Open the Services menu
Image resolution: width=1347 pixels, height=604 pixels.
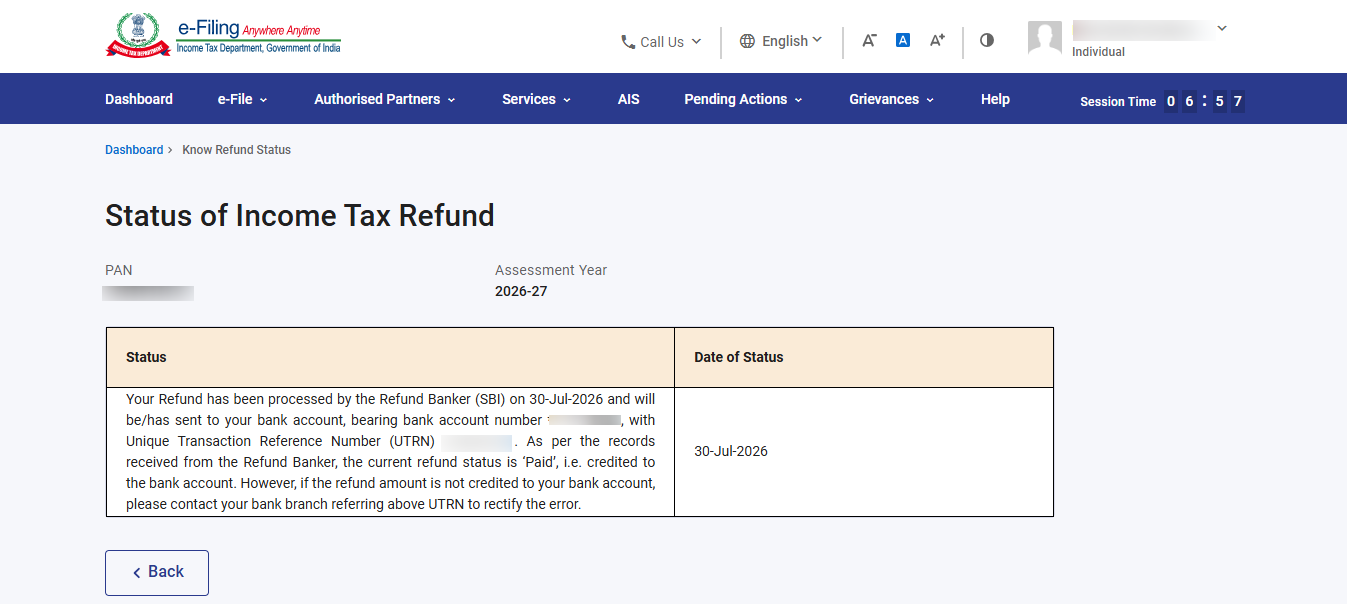coord(537,99)
